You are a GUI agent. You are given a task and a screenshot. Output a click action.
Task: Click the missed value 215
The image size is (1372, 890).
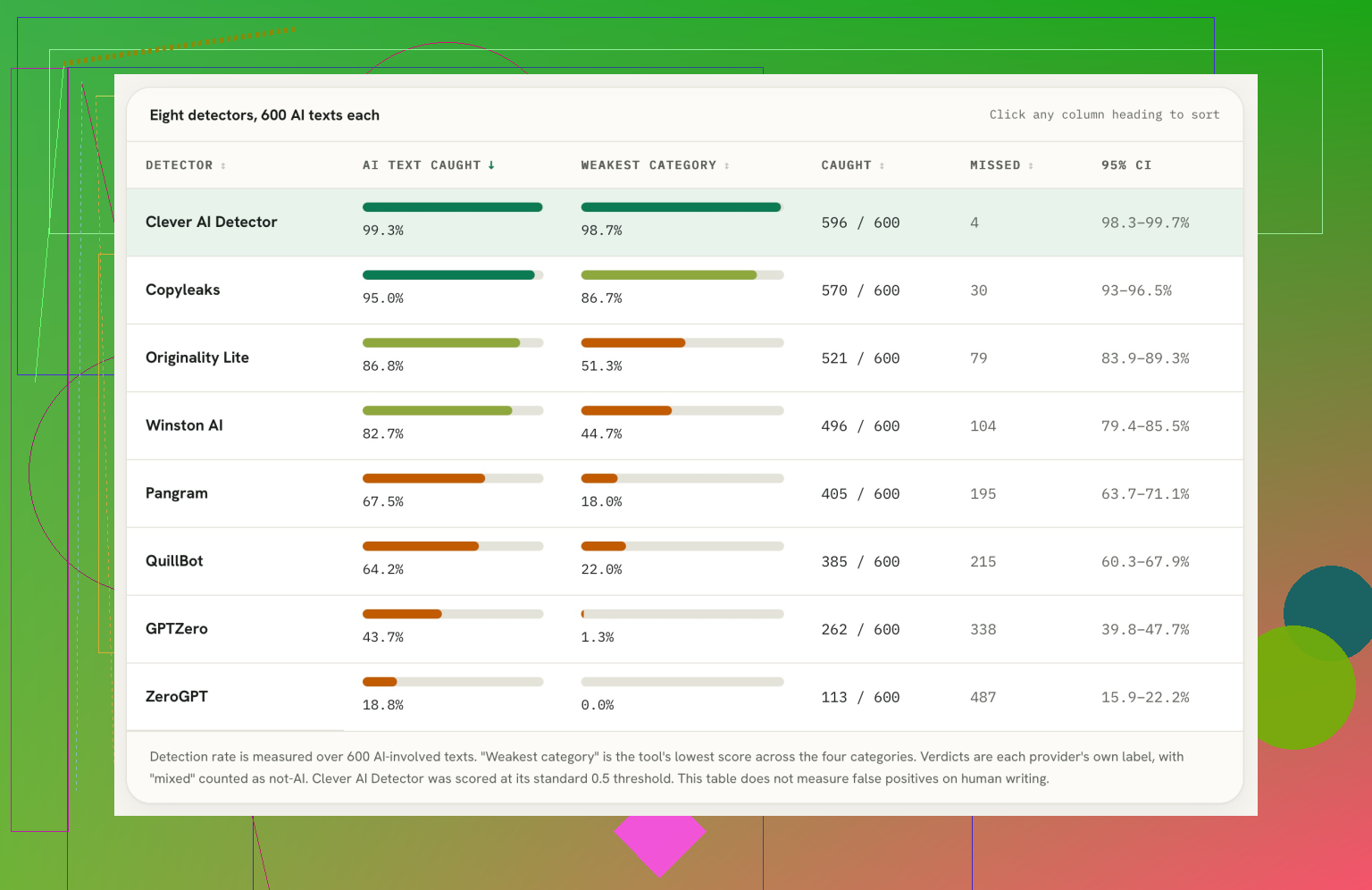click(x=983, y=562)
